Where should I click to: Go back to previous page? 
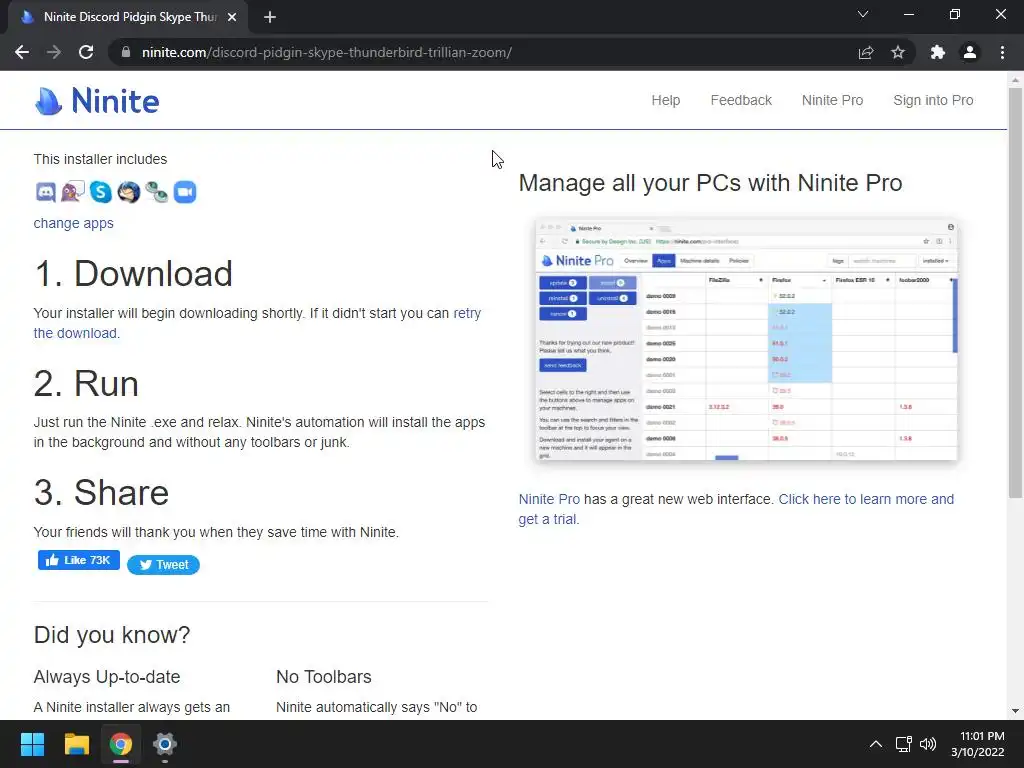tap(22, 52)
